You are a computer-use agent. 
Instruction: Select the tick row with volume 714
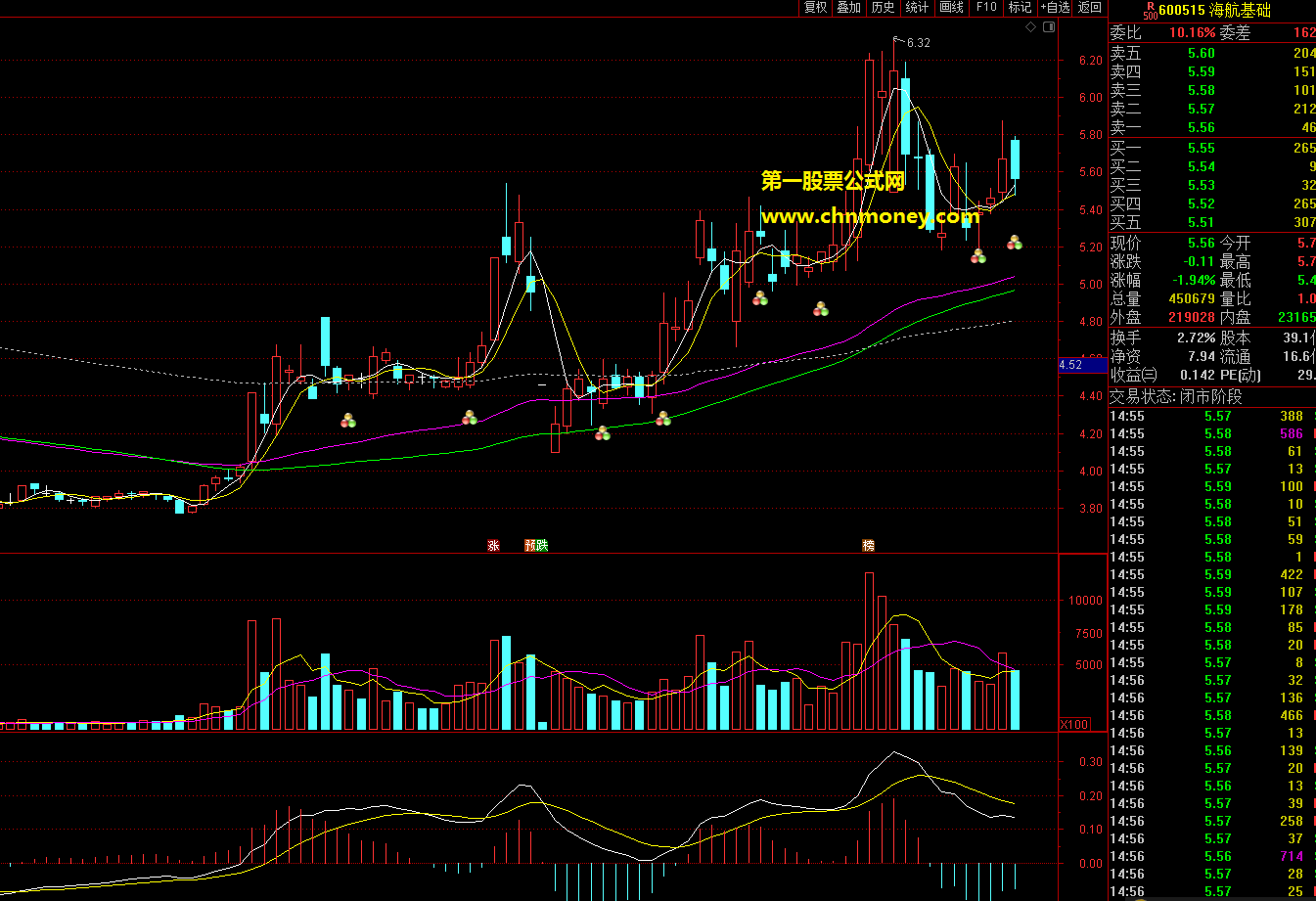(1212, 856)
